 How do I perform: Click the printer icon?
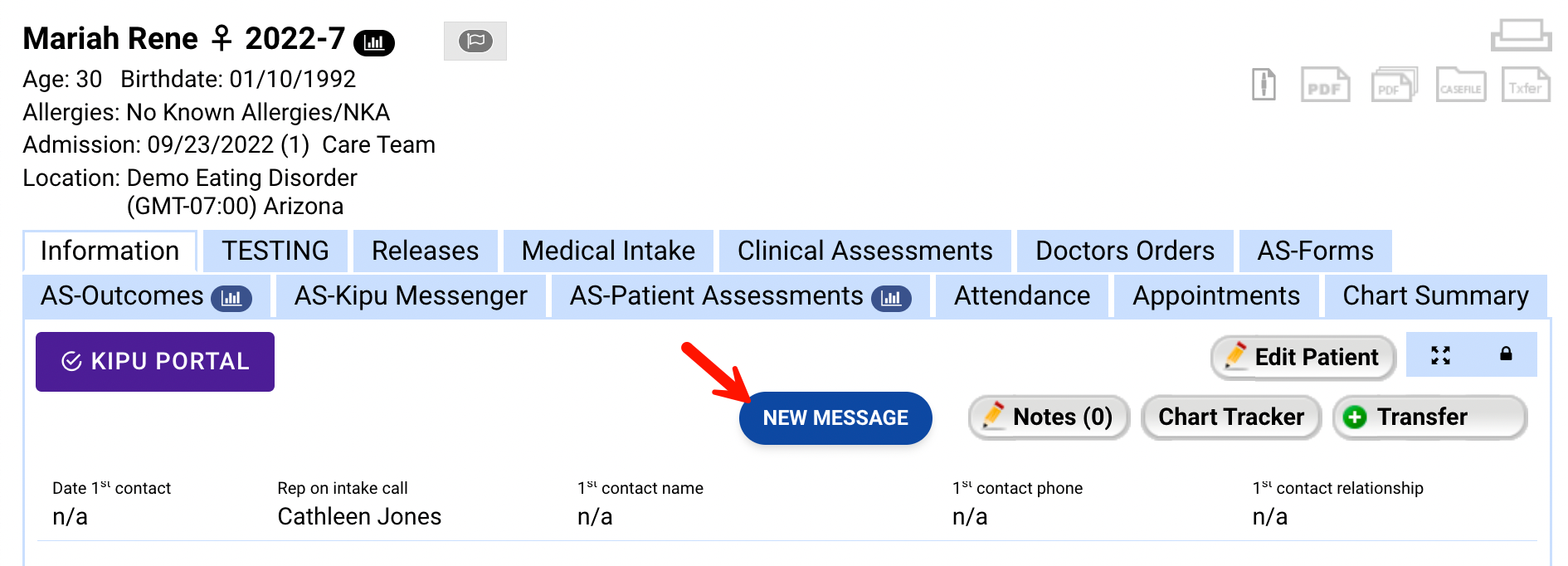click(1521, 35)
